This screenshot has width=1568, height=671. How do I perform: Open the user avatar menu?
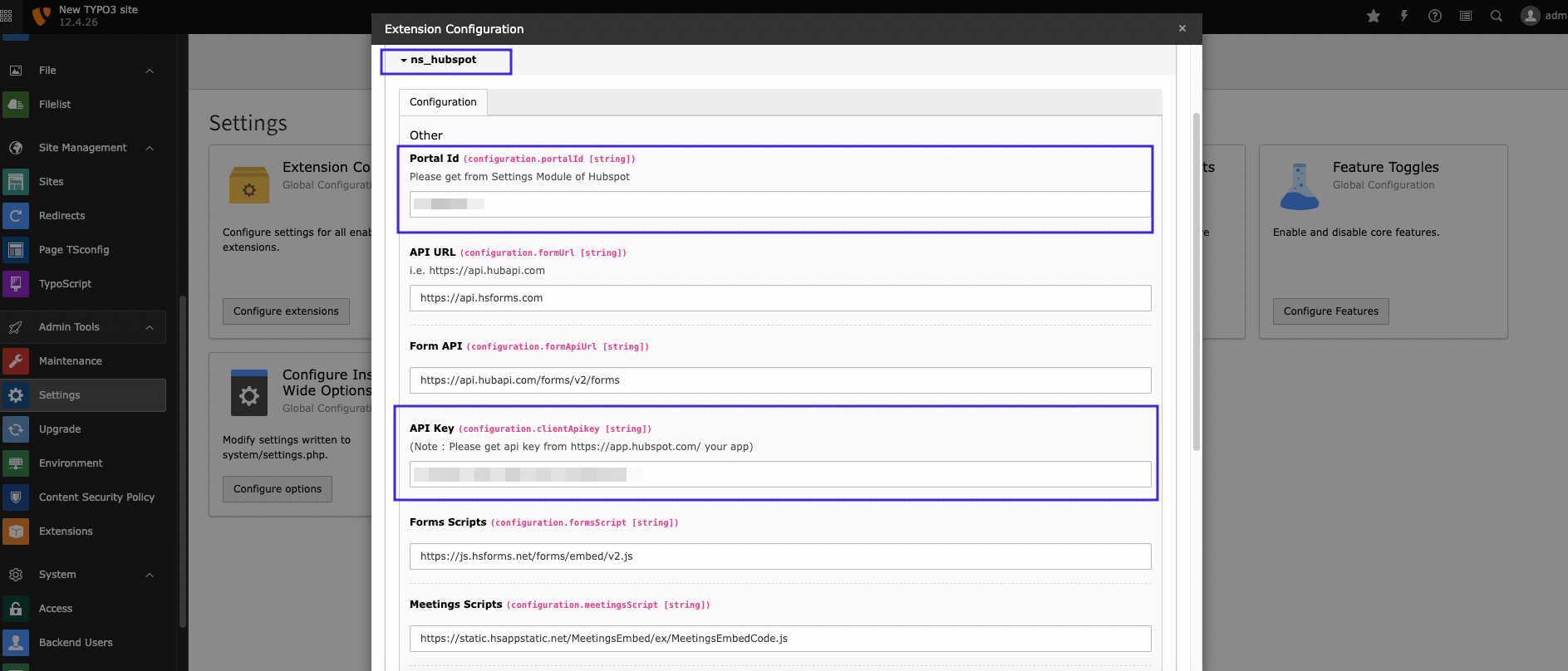pos(1531,16)
